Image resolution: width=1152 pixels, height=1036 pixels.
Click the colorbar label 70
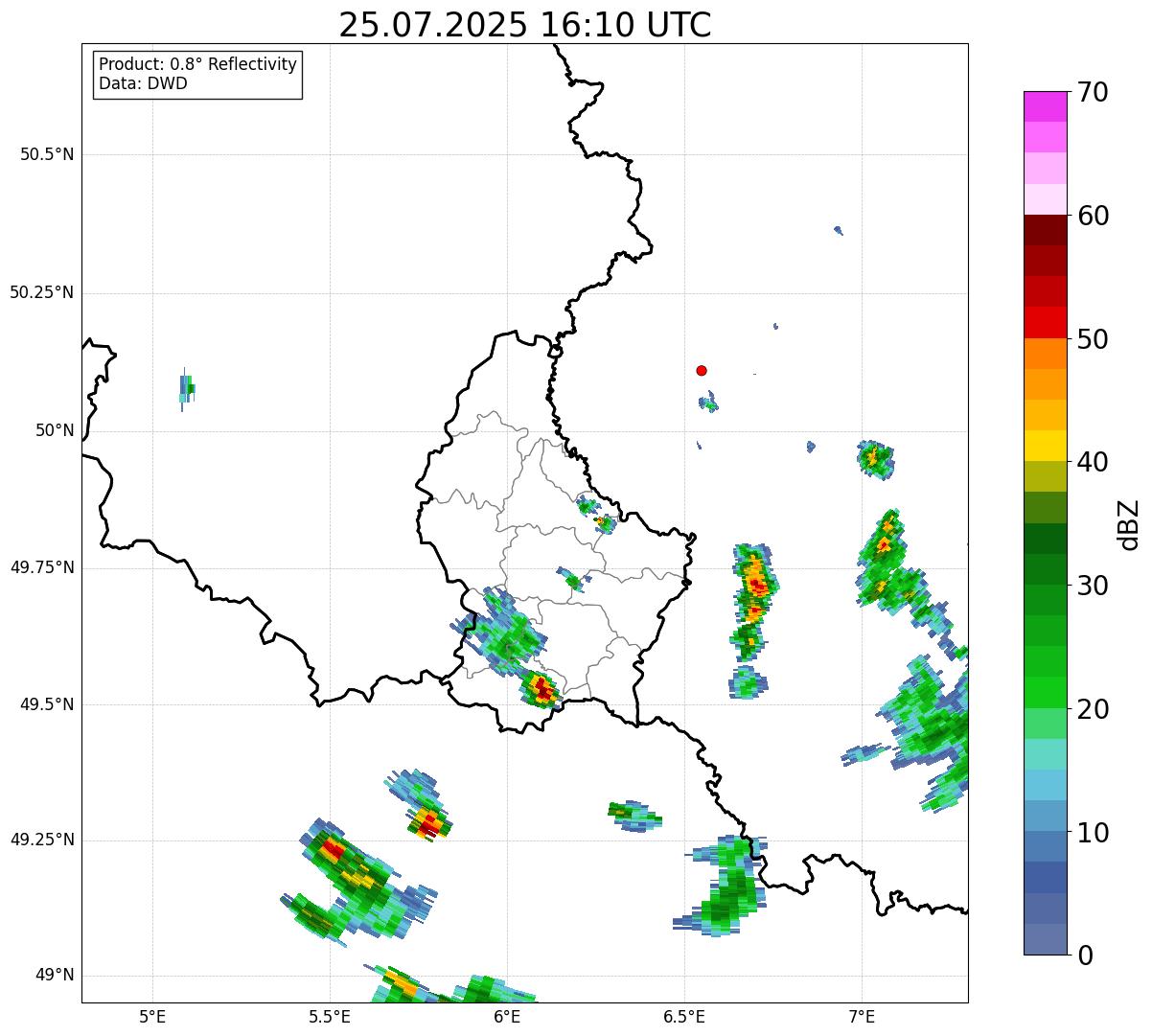1093,92
